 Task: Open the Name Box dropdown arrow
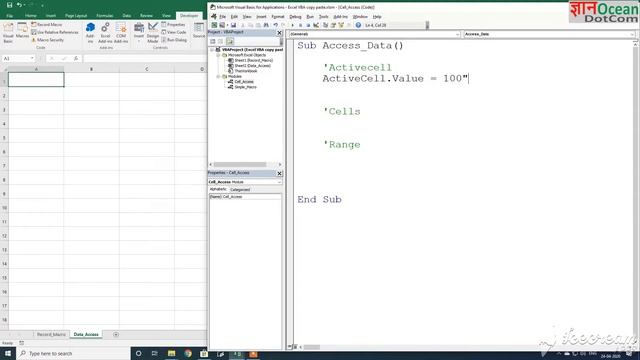pos(32,58)
